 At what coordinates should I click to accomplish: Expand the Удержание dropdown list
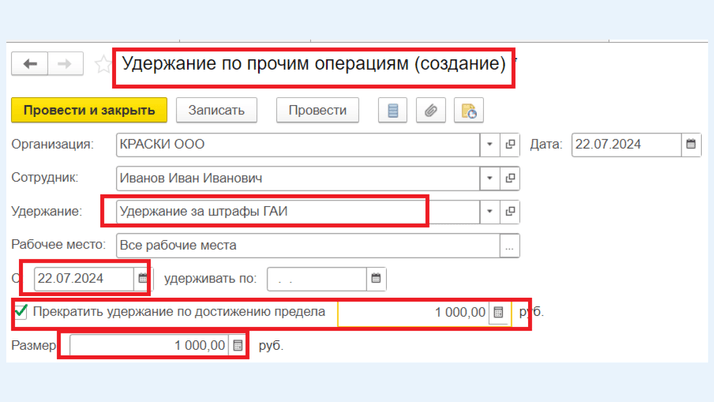click(490, 211)
